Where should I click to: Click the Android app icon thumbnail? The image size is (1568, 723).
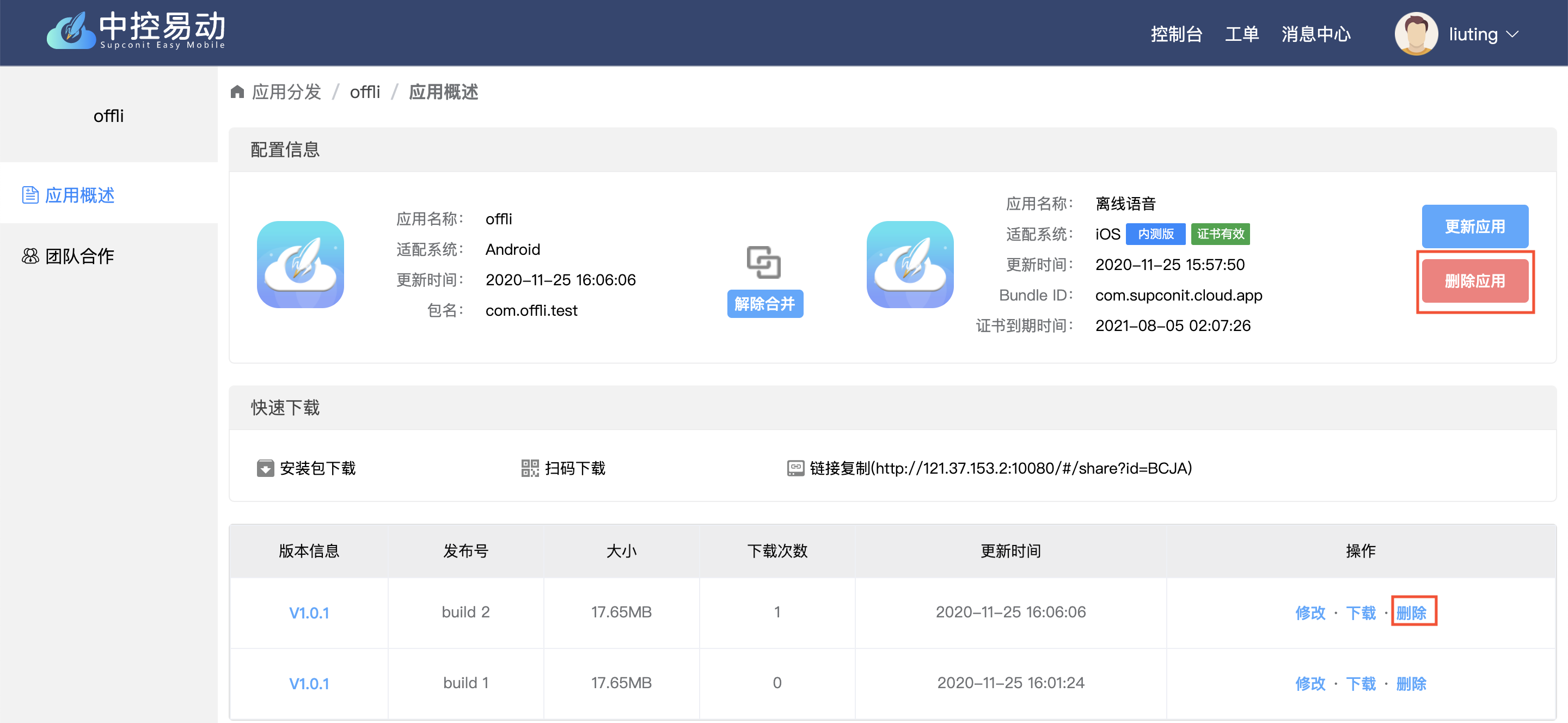click(x=300, y=264)
